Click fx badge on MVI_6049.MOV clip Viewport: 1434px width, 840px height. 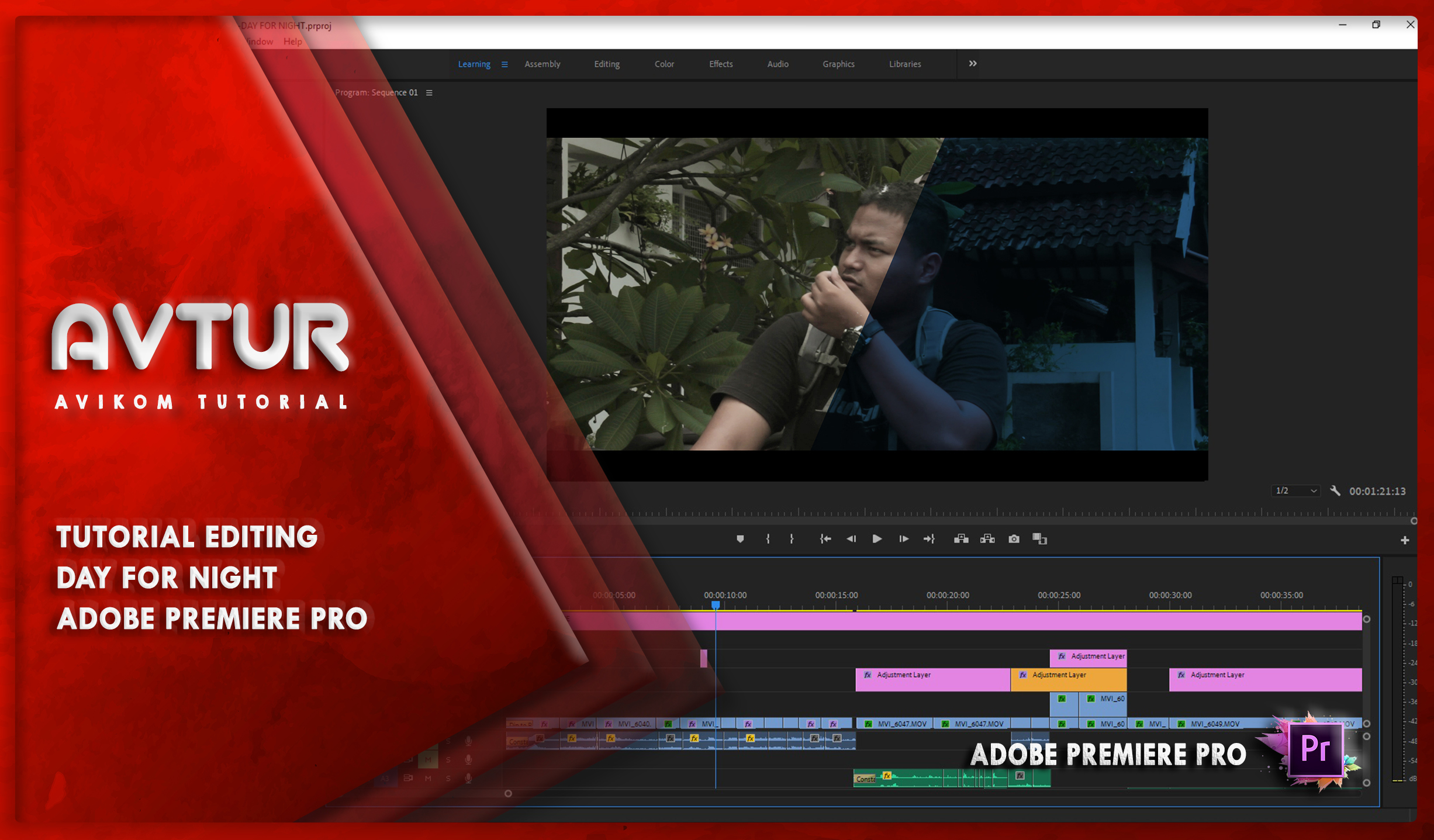coord(1181,724)
